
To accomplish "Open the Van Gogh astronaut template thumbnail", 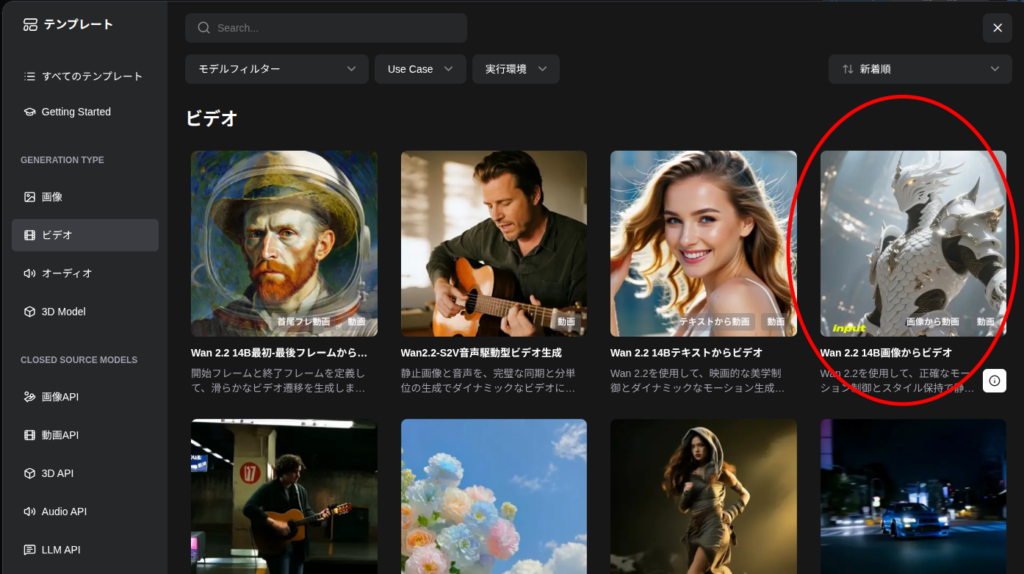I will coord(284,243).
